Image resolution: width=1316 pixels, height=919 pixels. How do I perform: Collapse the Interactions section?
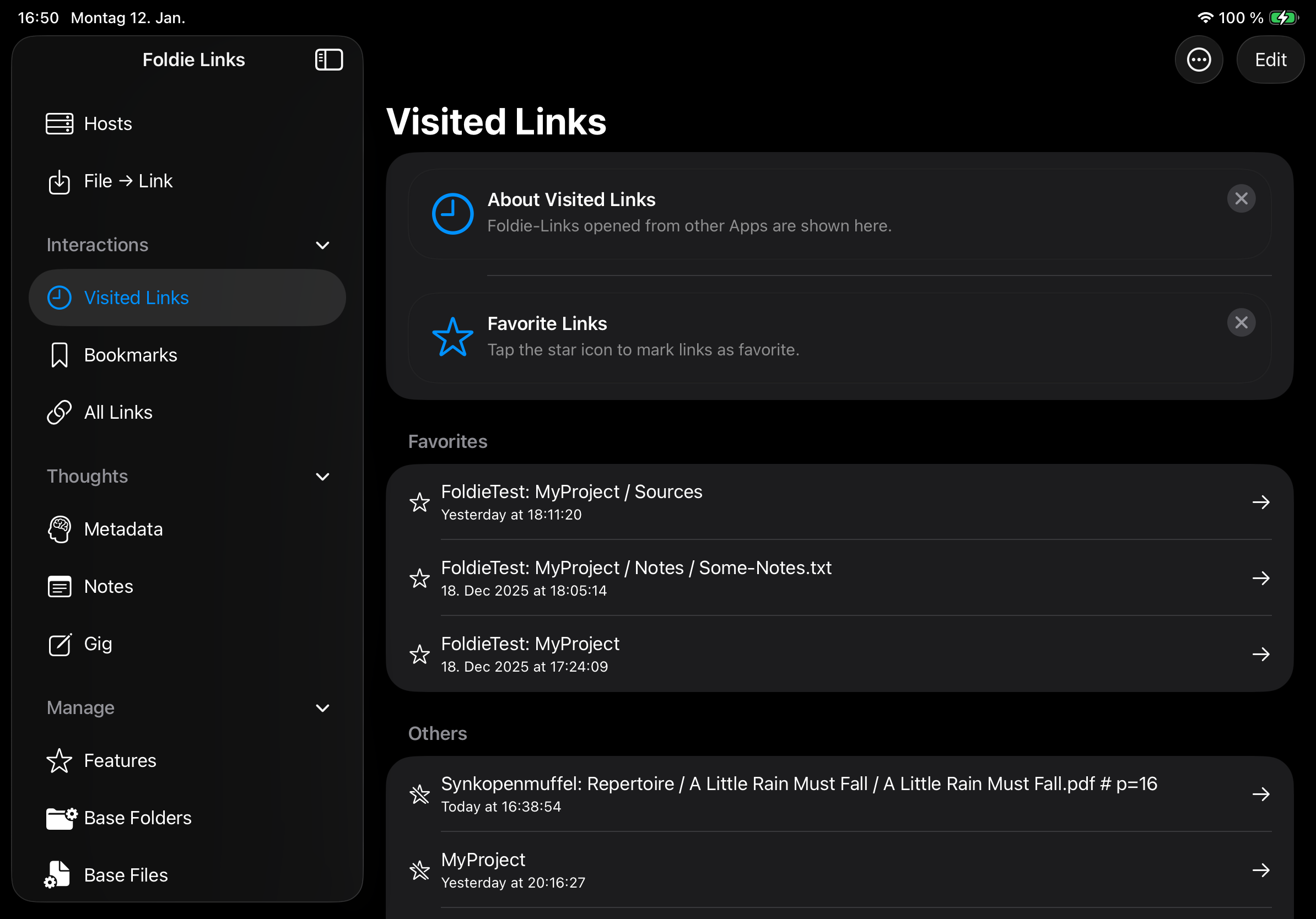[323, 245]
